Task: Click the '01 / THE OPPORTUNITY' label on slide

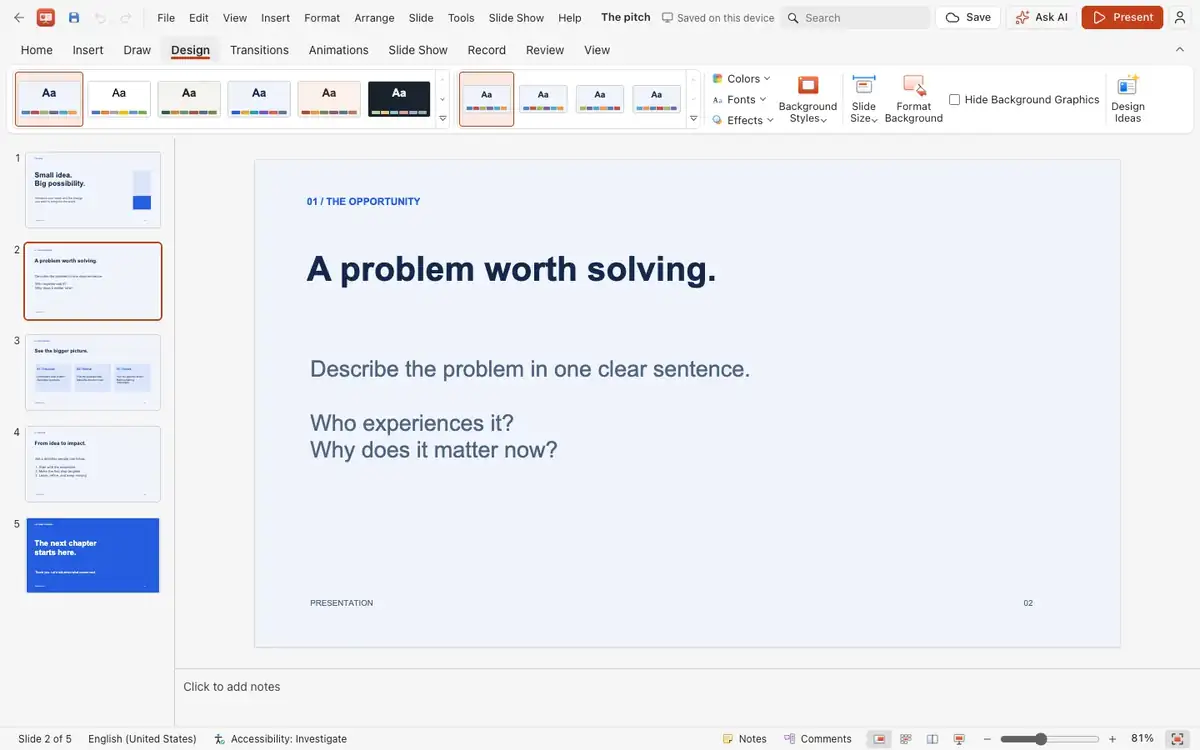Action: coord(363,202)
